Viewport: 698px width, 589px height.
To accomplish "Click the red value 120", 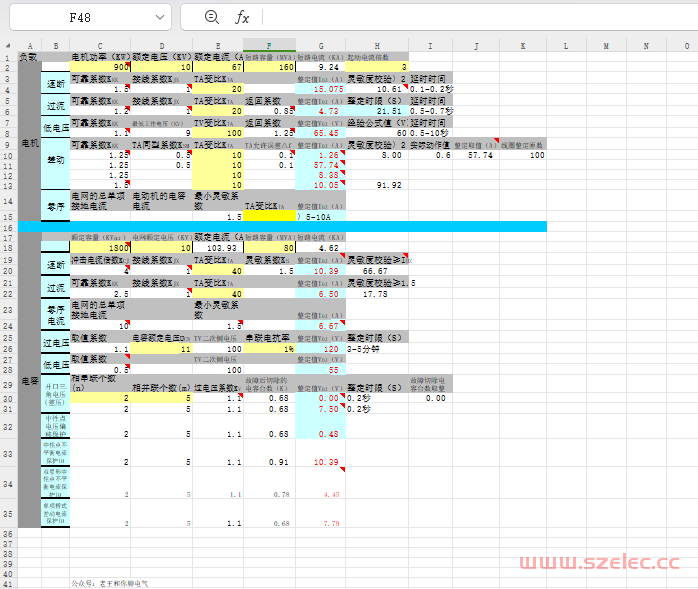I will [321, 349].
